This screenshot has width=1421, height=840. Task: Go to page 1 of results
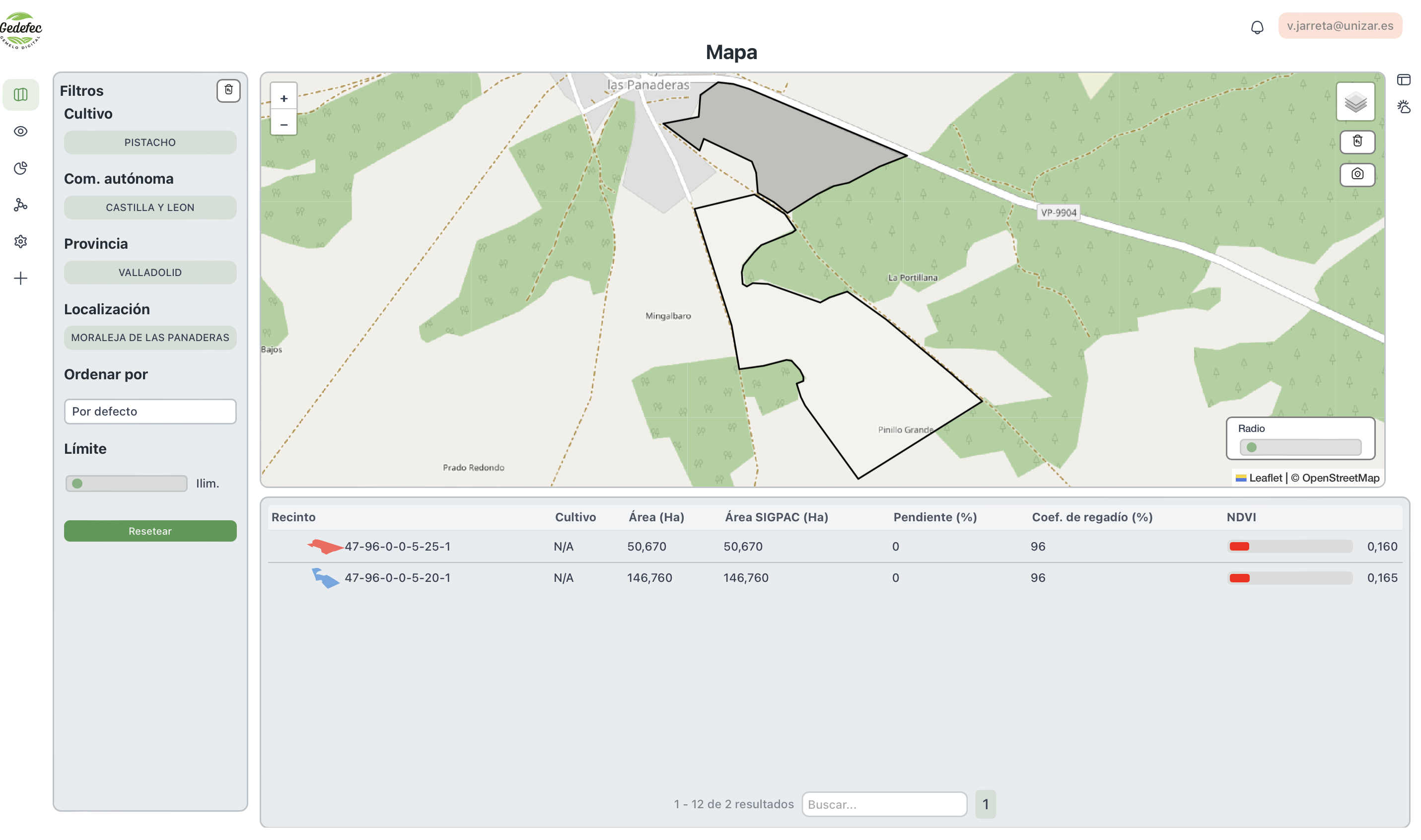coord(985,804)
